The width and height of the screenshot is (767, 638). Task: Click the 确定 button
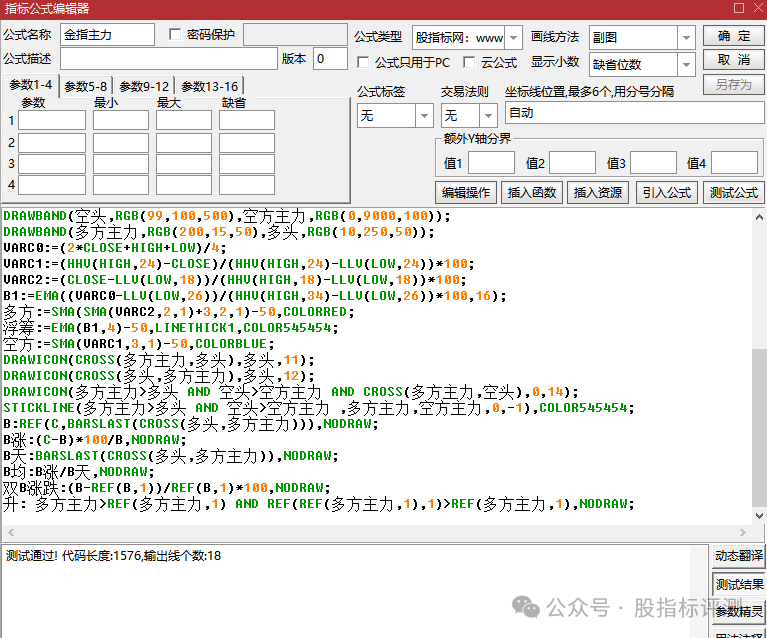coord(734,36)
